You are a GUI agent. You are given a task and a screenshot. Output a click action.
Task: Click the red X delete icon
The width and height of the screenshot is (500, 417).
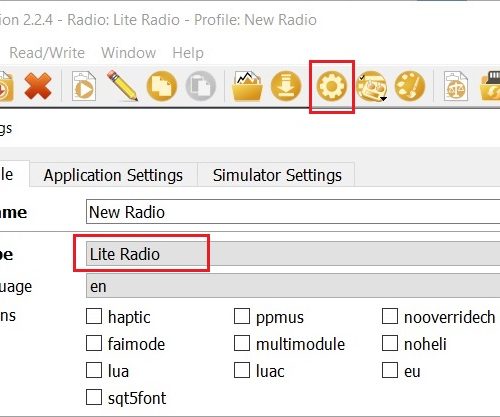point(38,86)
